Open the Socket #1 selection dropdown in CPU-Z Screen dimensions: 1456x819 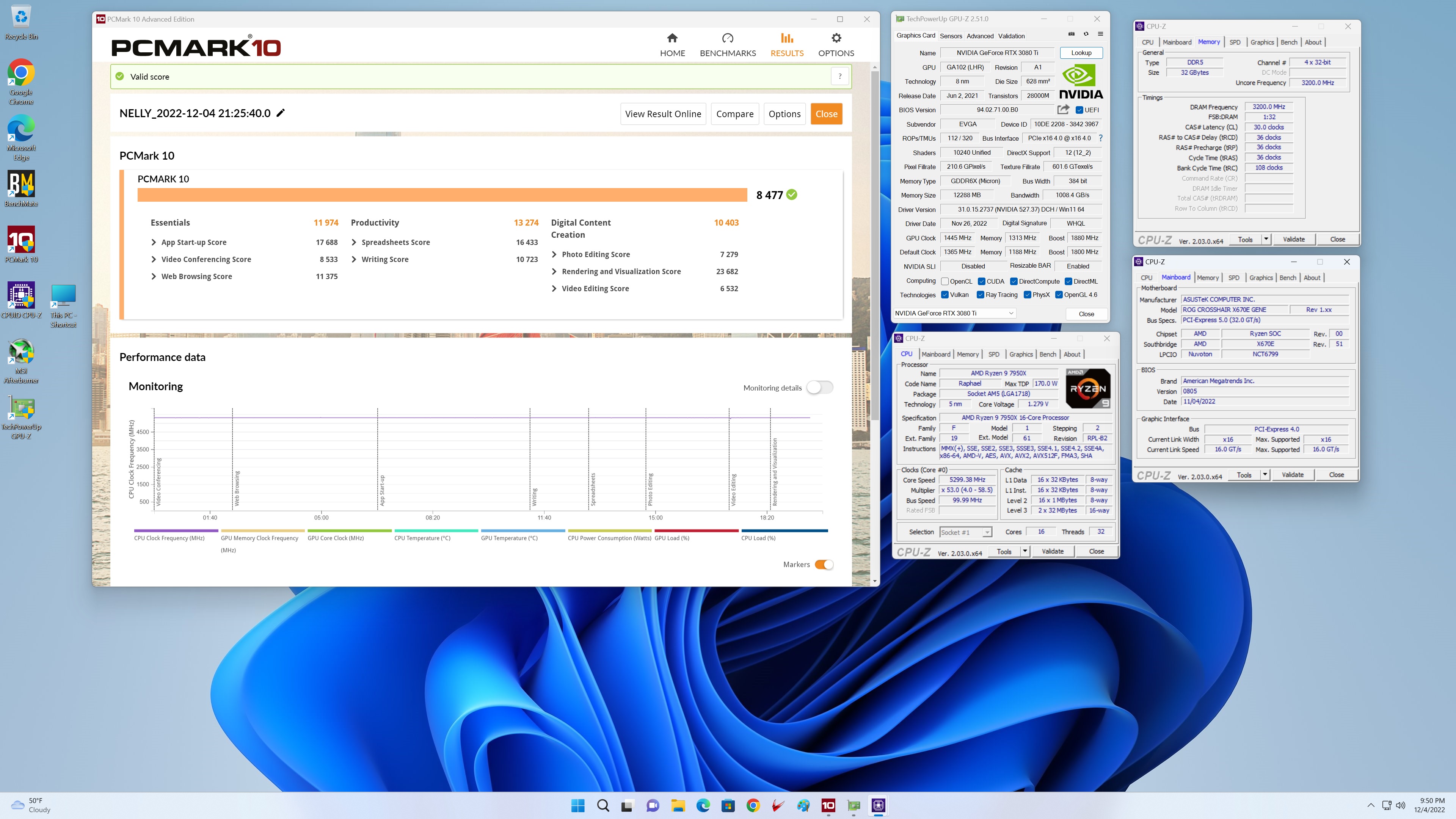[x=965, y=532]
